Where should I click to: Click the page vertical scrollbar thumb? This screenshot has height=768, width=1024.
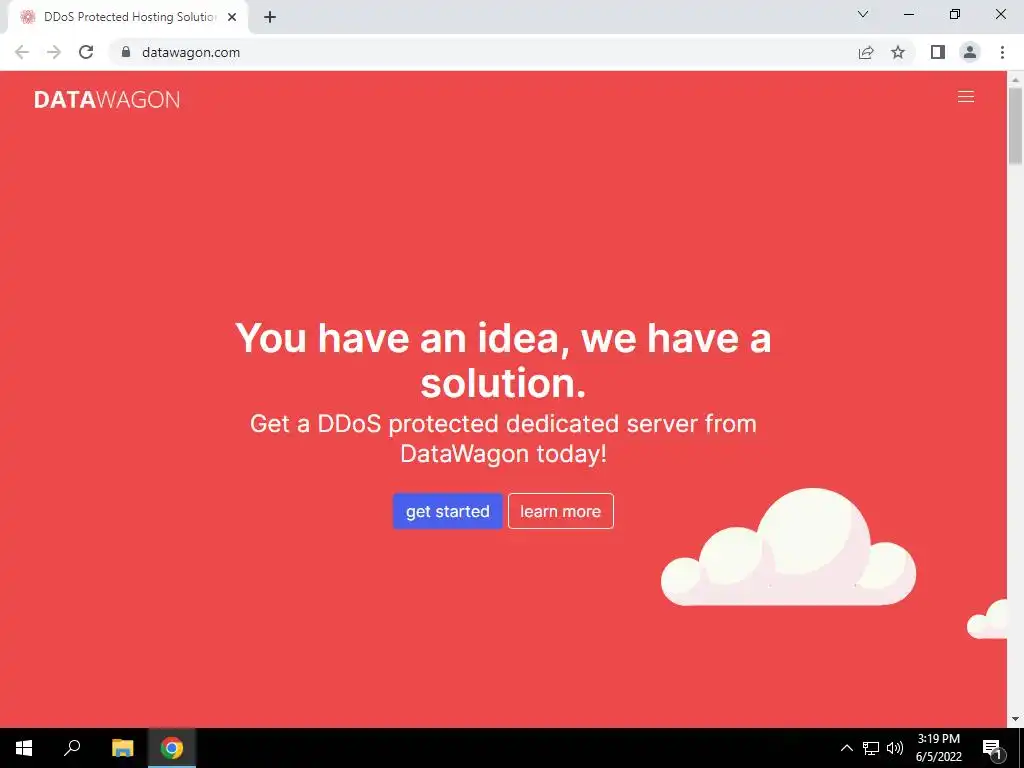1015,125
